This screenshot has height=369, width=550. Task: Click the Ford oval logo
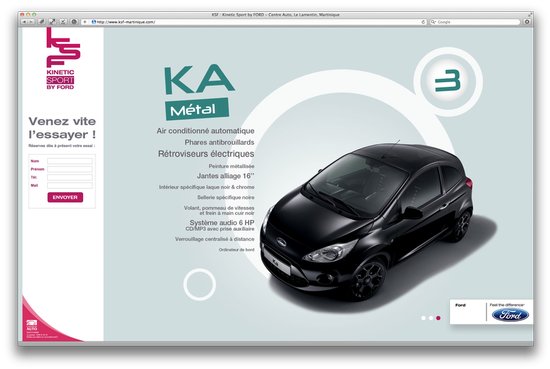coord(510,315)
